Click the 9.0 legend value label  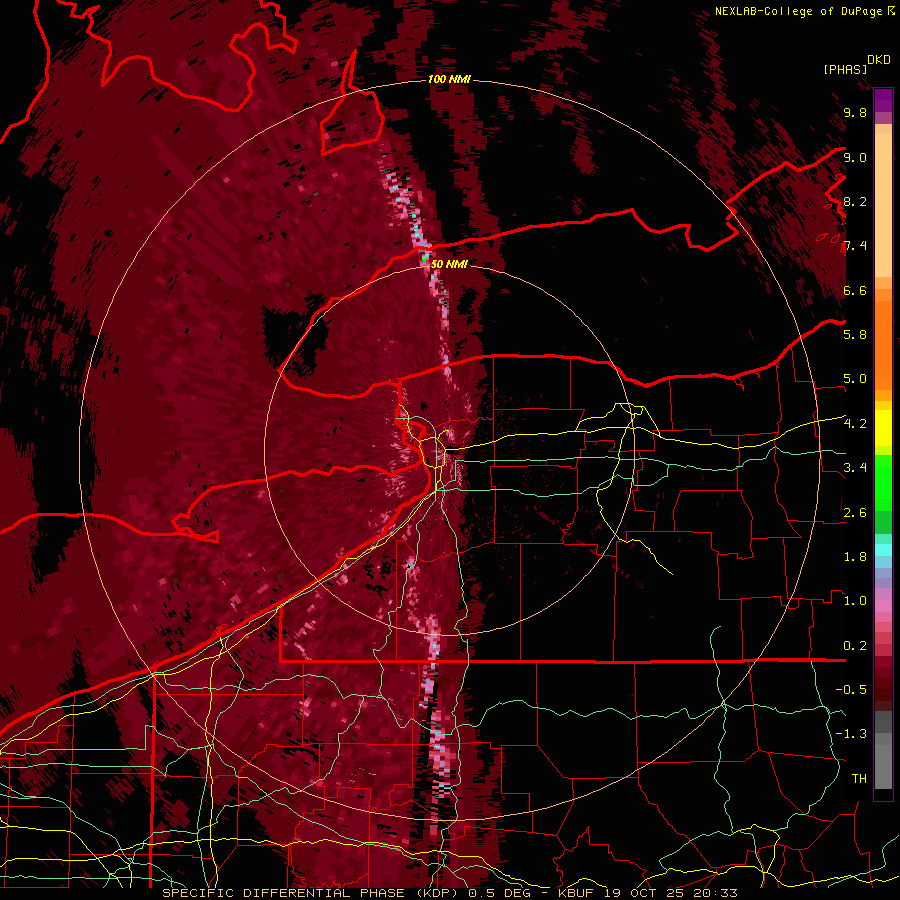pos(855,157)
